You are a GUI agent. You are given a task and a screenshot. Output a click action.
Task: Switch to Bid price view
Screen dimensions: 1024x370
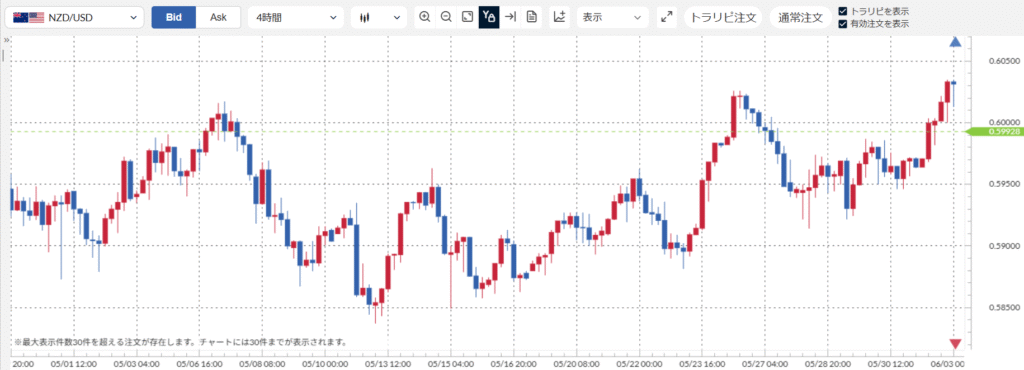pyautogui.click(x=174, y=18)
